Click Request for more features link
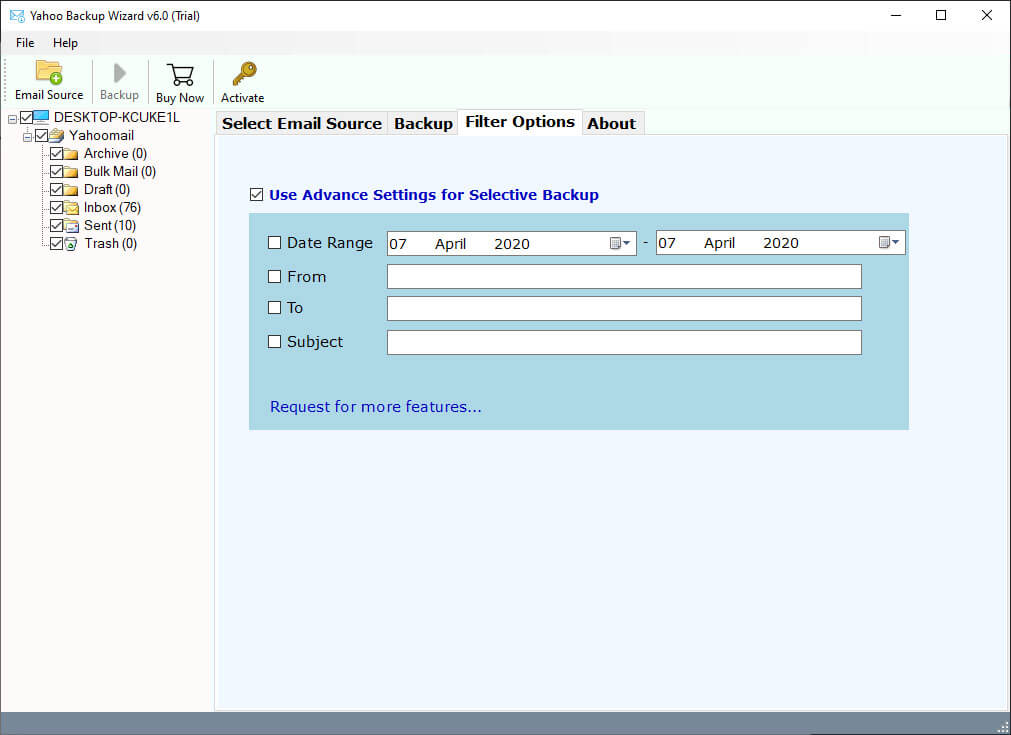Viewport: 1011px width, 735px height. 375,407
